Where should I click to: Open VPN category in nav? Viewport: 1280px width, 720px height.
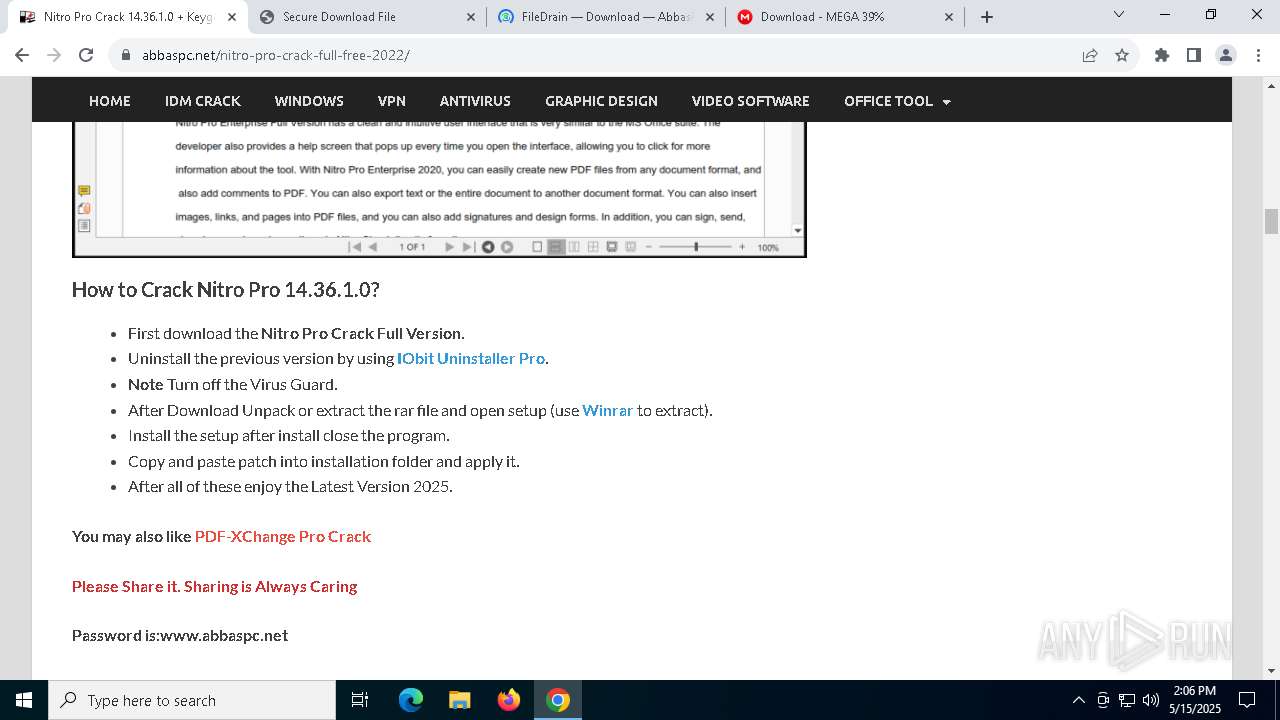click(x=392, y=101)
